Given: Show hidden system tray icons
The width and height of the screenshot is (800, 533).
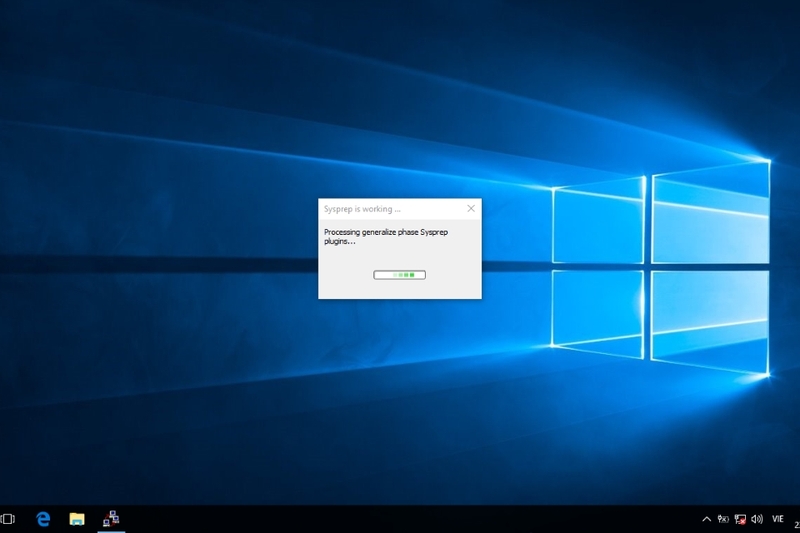Looking at the screenshot, I should (x=707, y=519).
